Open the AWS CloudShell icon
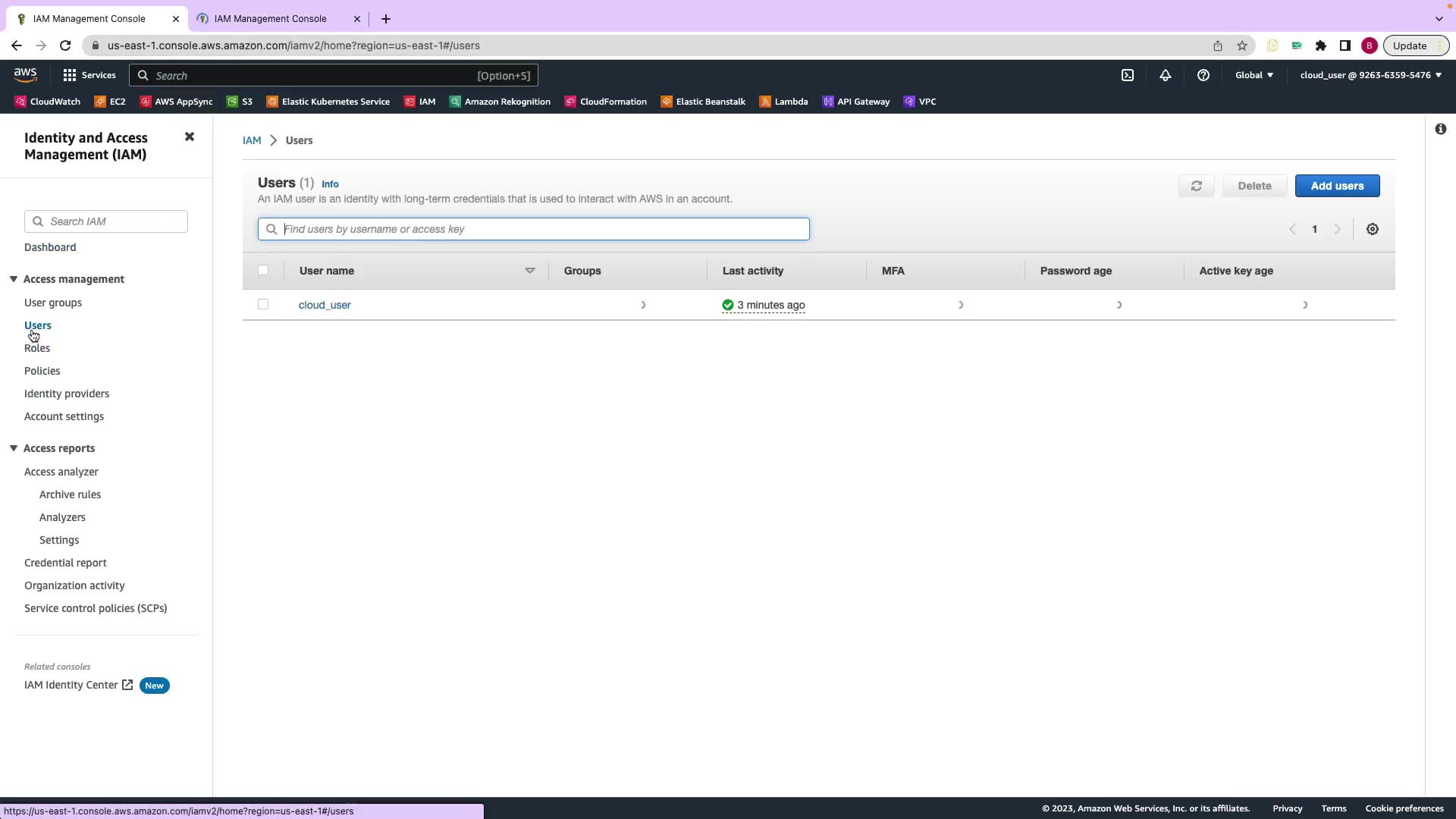The width and height of the screenshot is (1456, 819). (1128, 75)
